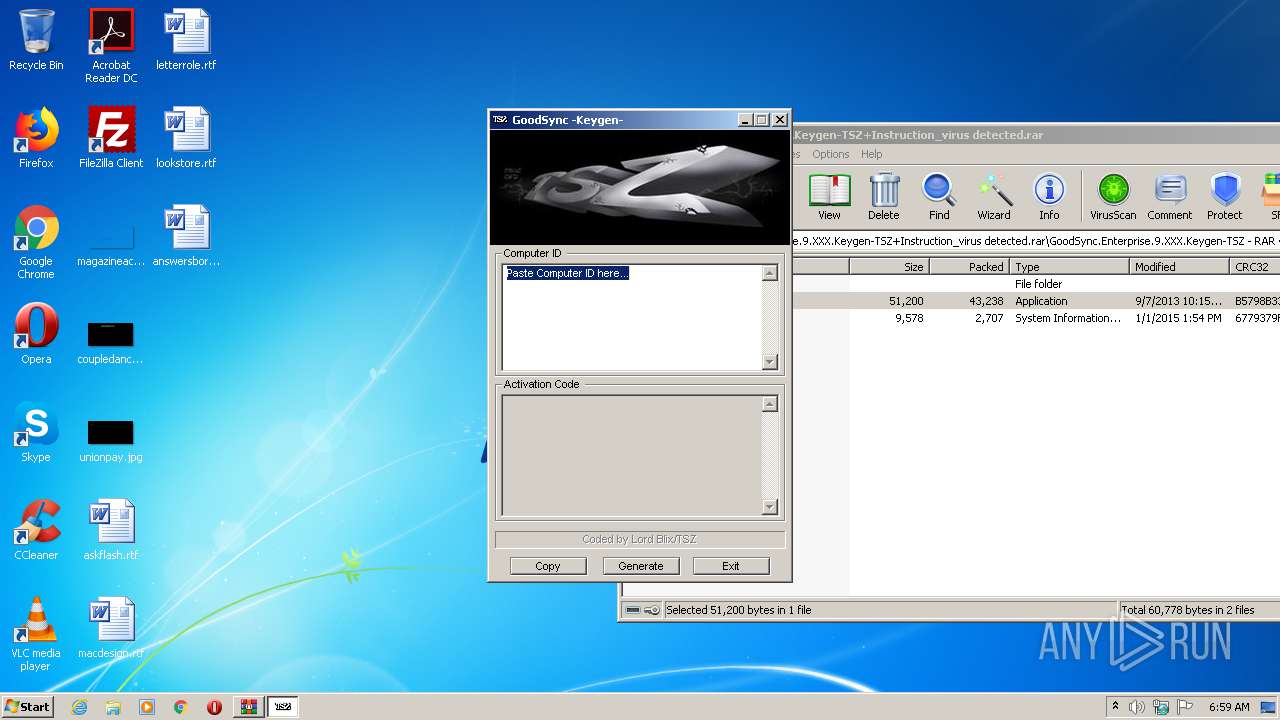
Task: Switch to the TSZ keygen taskbar button
Action: click(x=283, y=707)
